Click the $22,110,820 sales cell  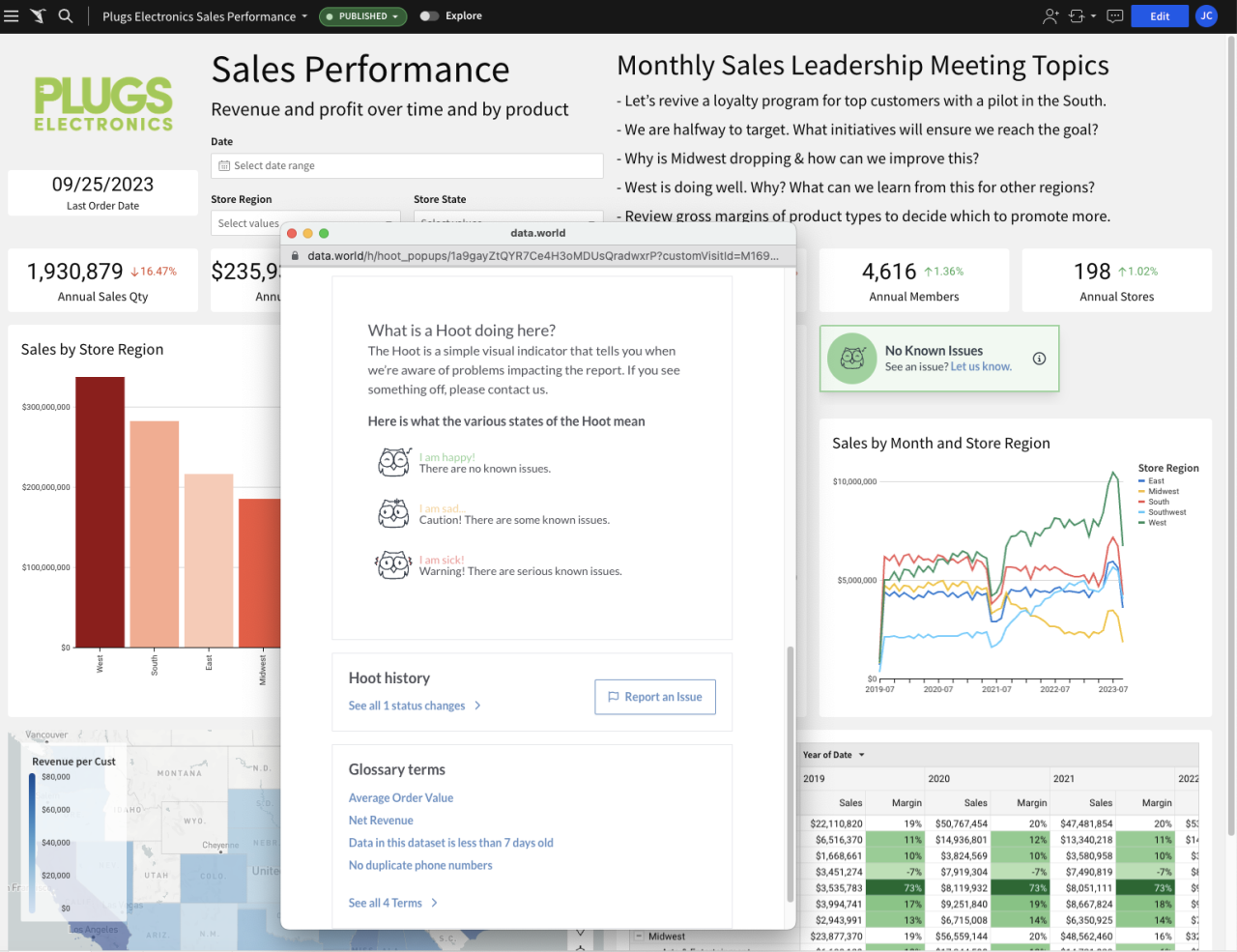(838, 824)
